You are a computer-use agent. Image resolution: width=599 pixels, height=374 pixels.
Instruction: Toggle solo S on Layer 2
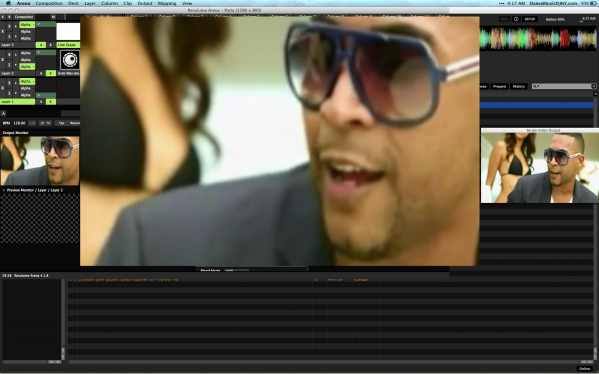(x=9, y=65)
